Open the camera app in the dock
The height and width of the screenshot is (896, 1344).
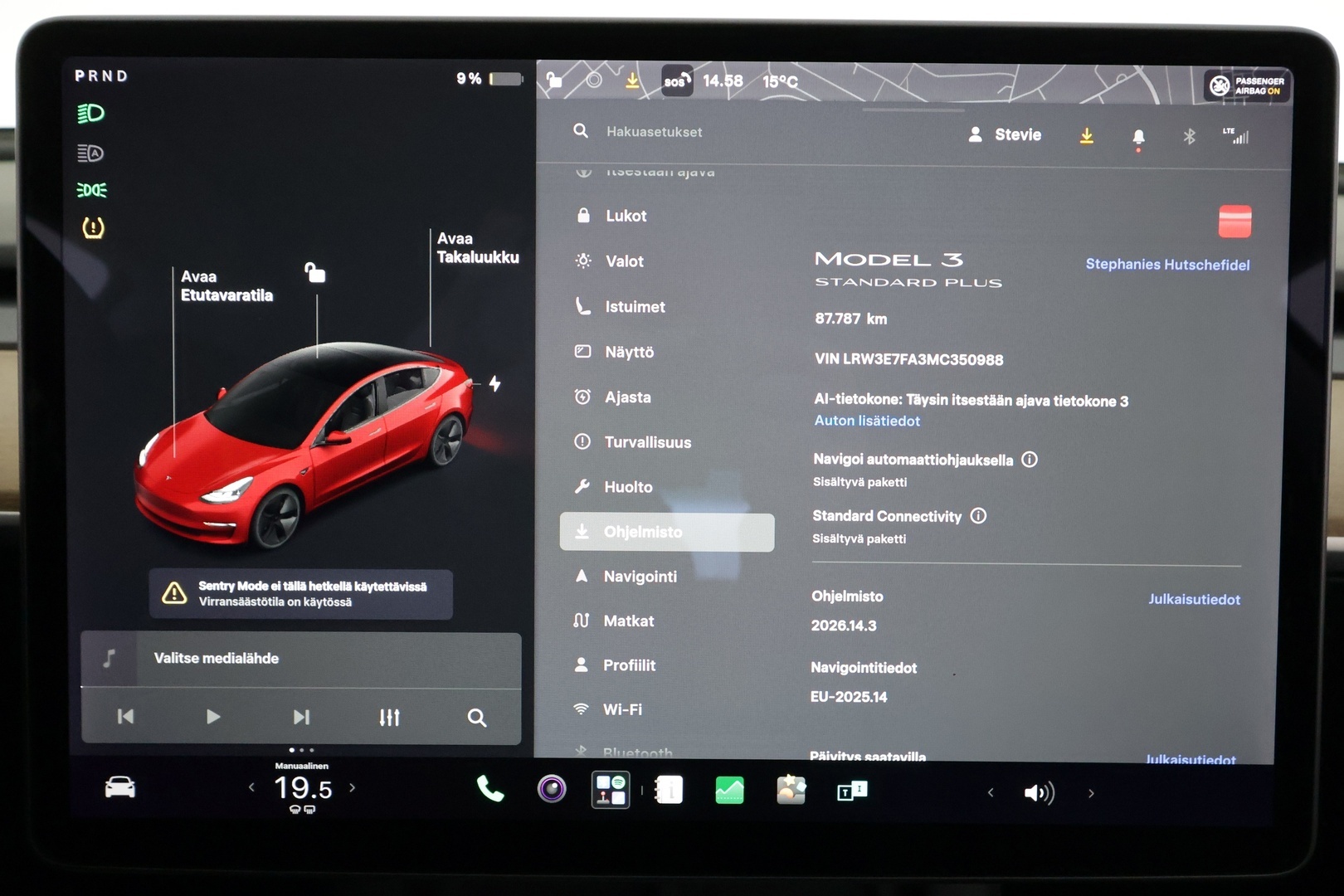[552, 789]
